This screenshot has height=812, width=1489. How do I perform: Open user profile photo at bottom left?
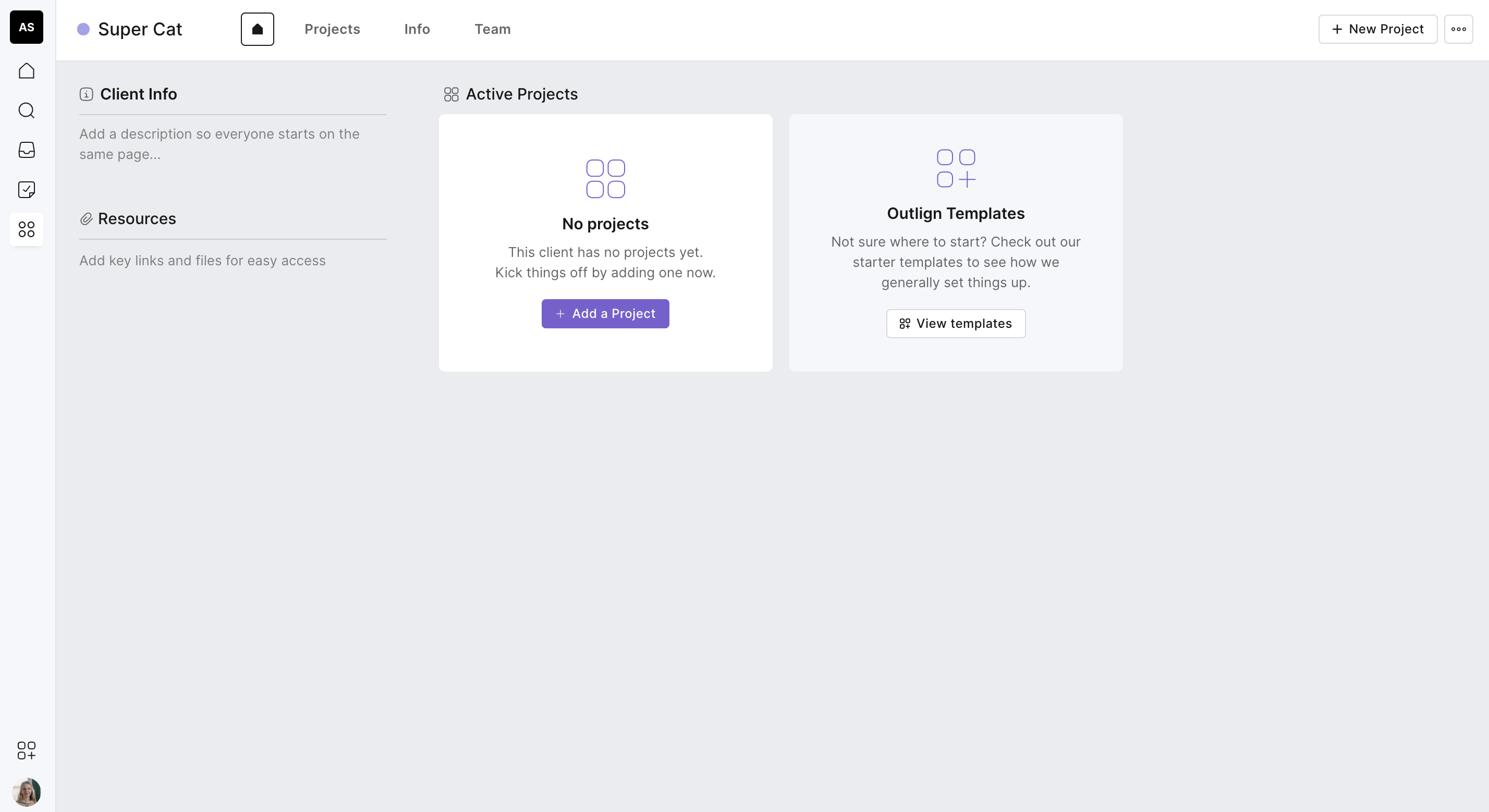pyautogui.click(x=27, y=792)
